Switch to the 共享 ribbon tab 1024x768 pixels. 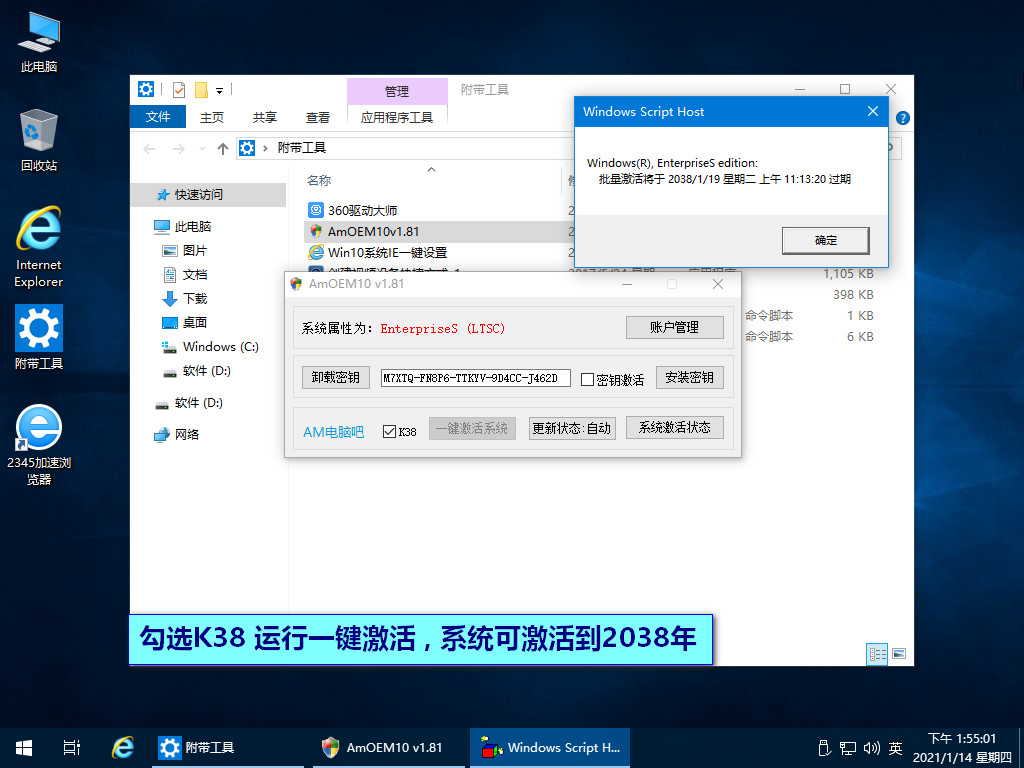pos(264,117)
